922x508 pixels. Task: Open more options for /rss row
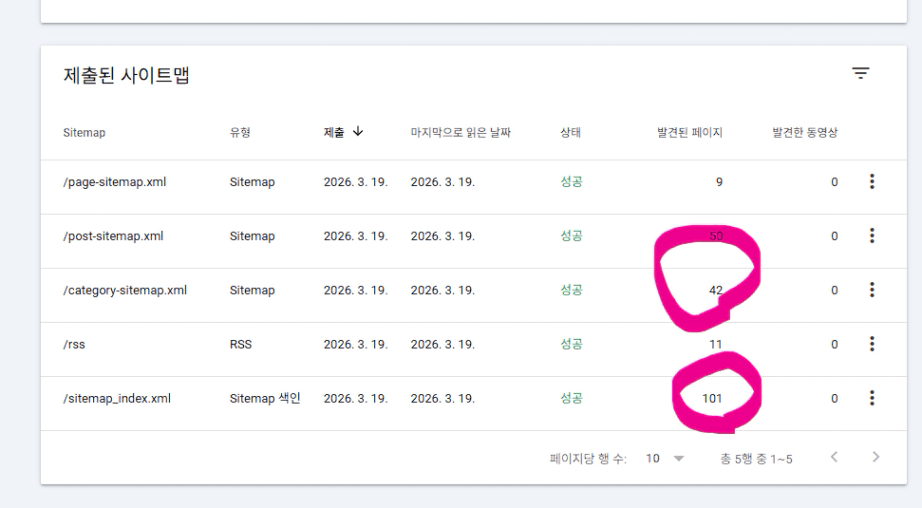pyautogui.click(x=872, y=344)
